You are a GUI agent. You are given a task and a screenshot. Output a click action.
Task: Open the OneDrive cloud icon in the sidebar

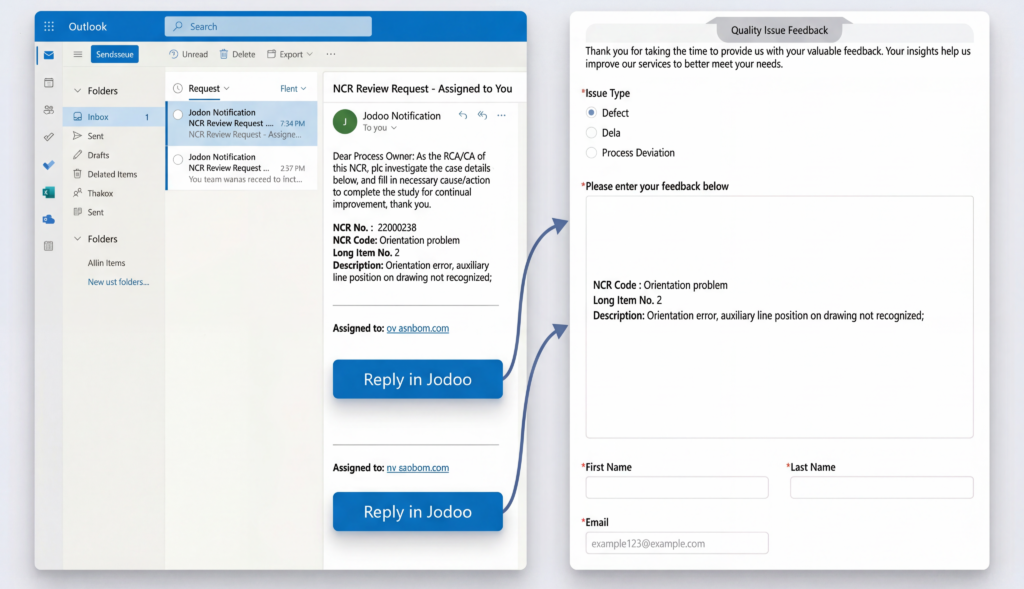coord(48,219)
